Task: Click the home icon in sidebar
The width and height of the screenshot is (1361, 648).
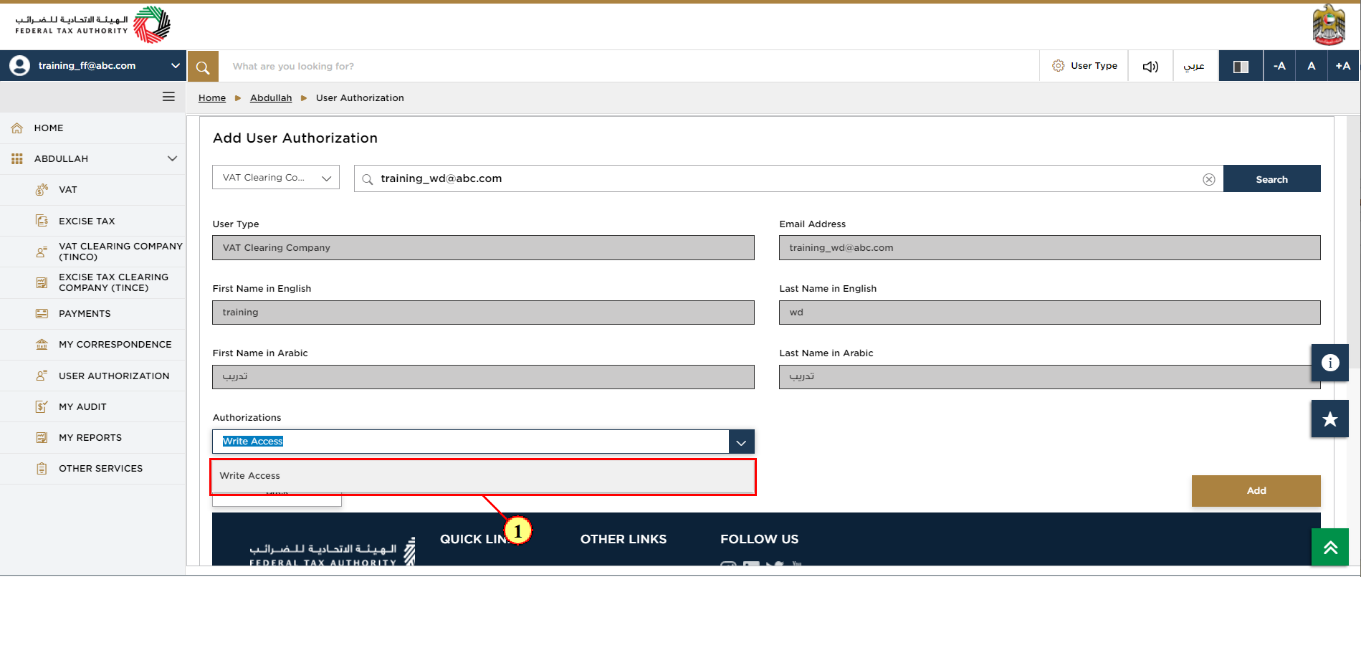Action: tap(16, 128)
